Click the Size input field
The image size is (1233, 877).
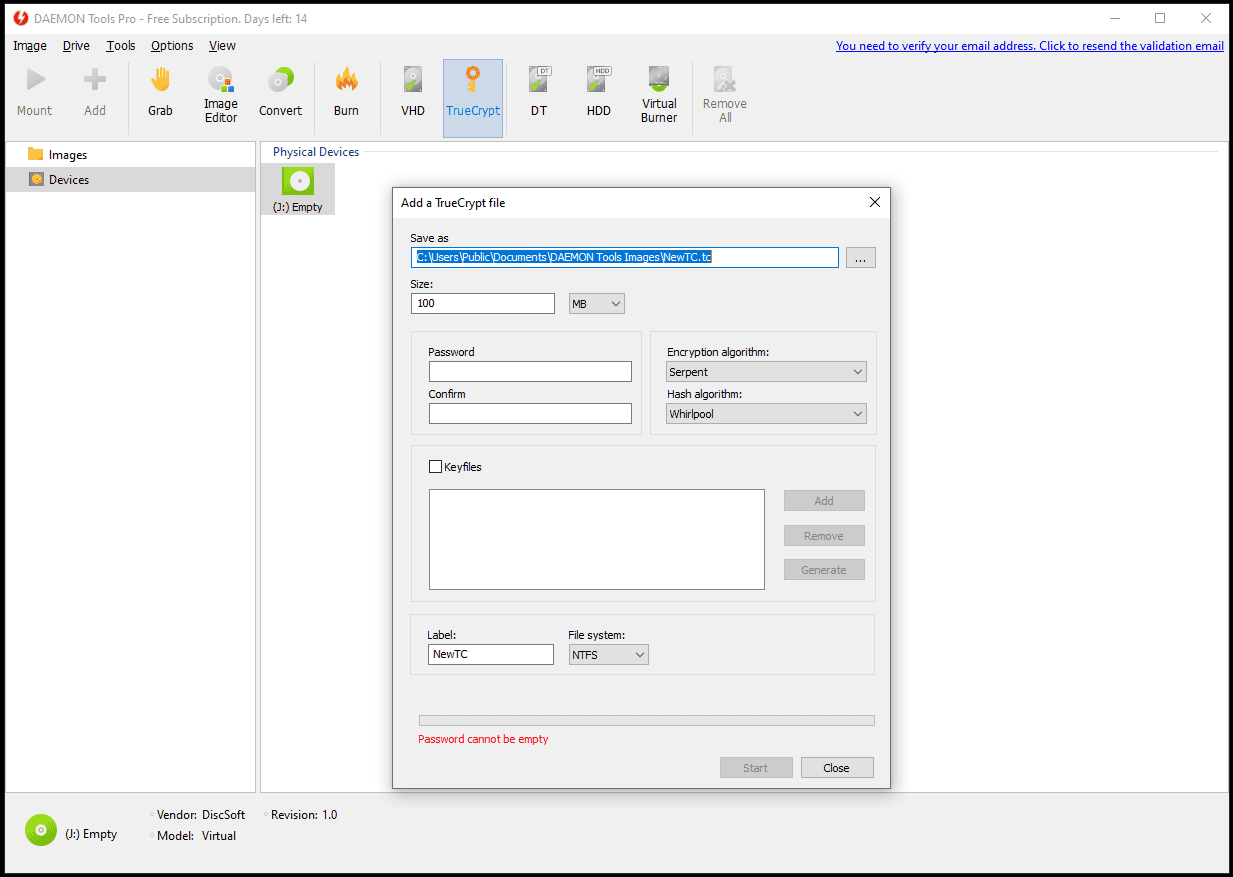click(x=482, y=303)
